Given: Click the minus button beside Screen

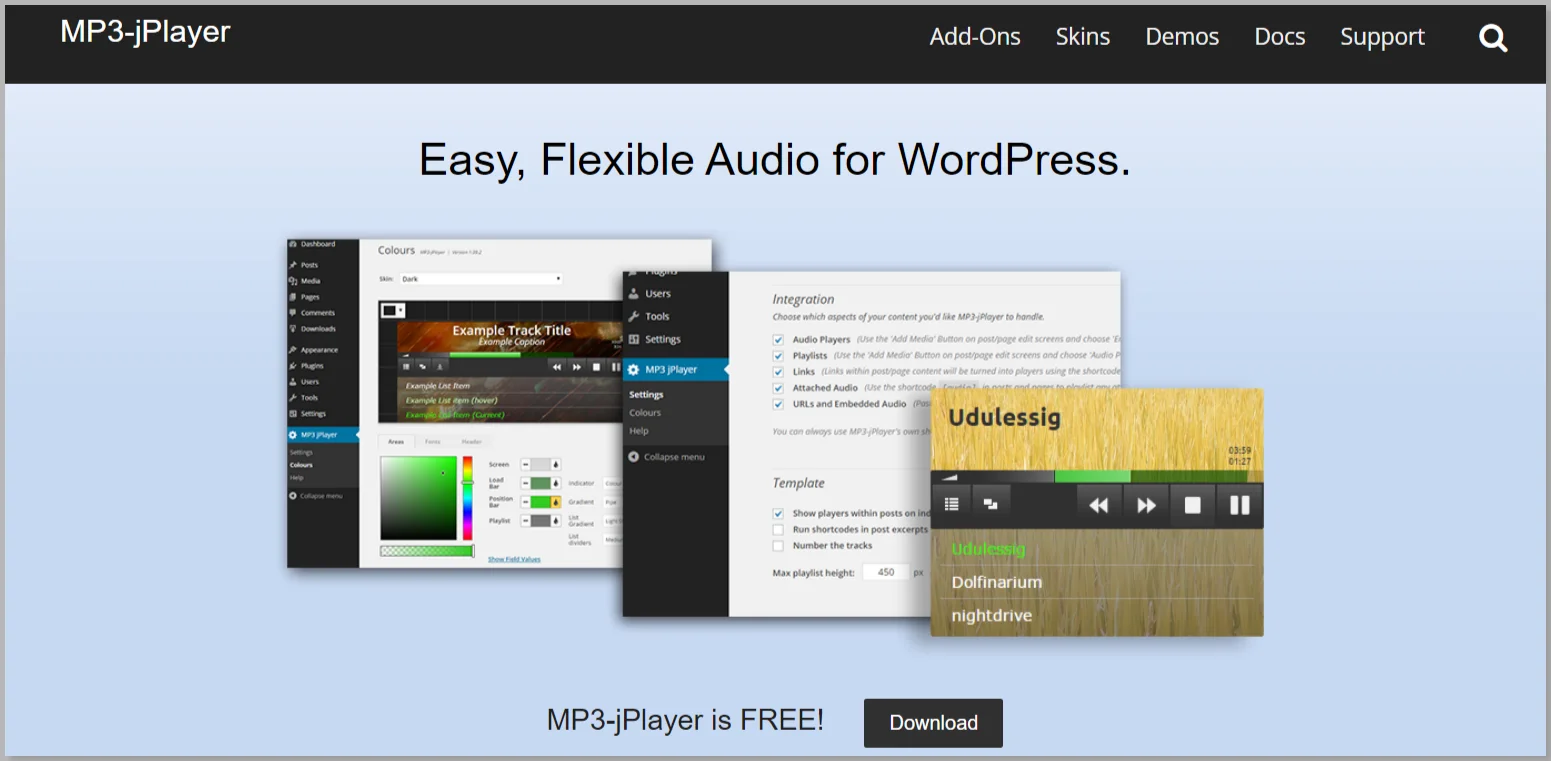Looking at the screenshot, I should (x=525, y=464).
